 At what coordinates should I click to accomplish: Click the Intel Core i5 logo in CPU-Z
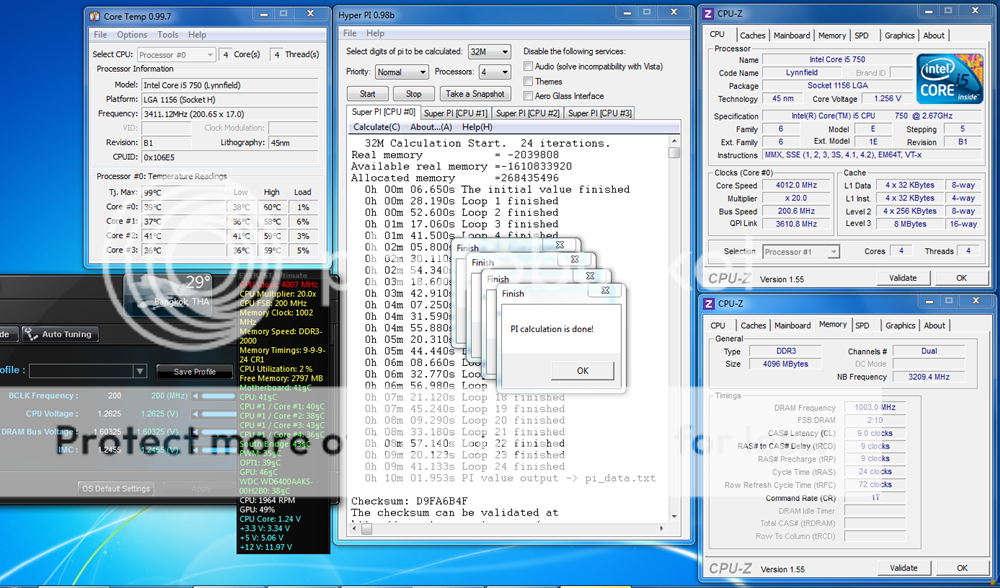[x=948, y=79]
